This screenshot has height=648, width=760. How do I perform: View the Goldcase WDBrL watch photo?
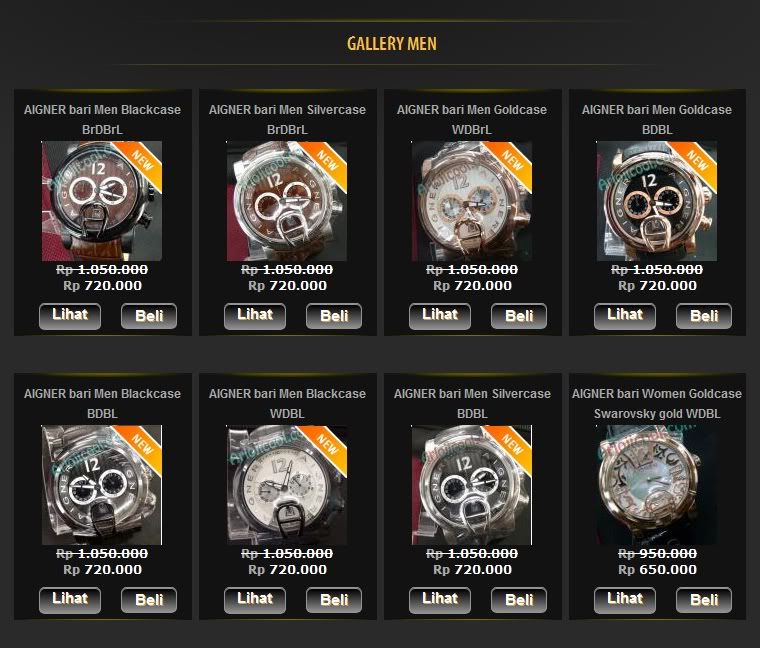click(472, 201)
